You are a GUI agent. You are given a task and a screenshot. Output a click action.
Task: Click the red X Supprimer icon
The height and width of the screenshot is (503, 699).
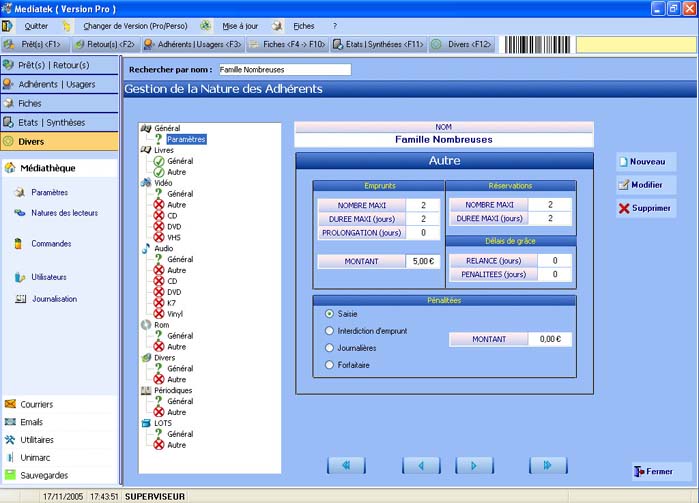[624, 208]
